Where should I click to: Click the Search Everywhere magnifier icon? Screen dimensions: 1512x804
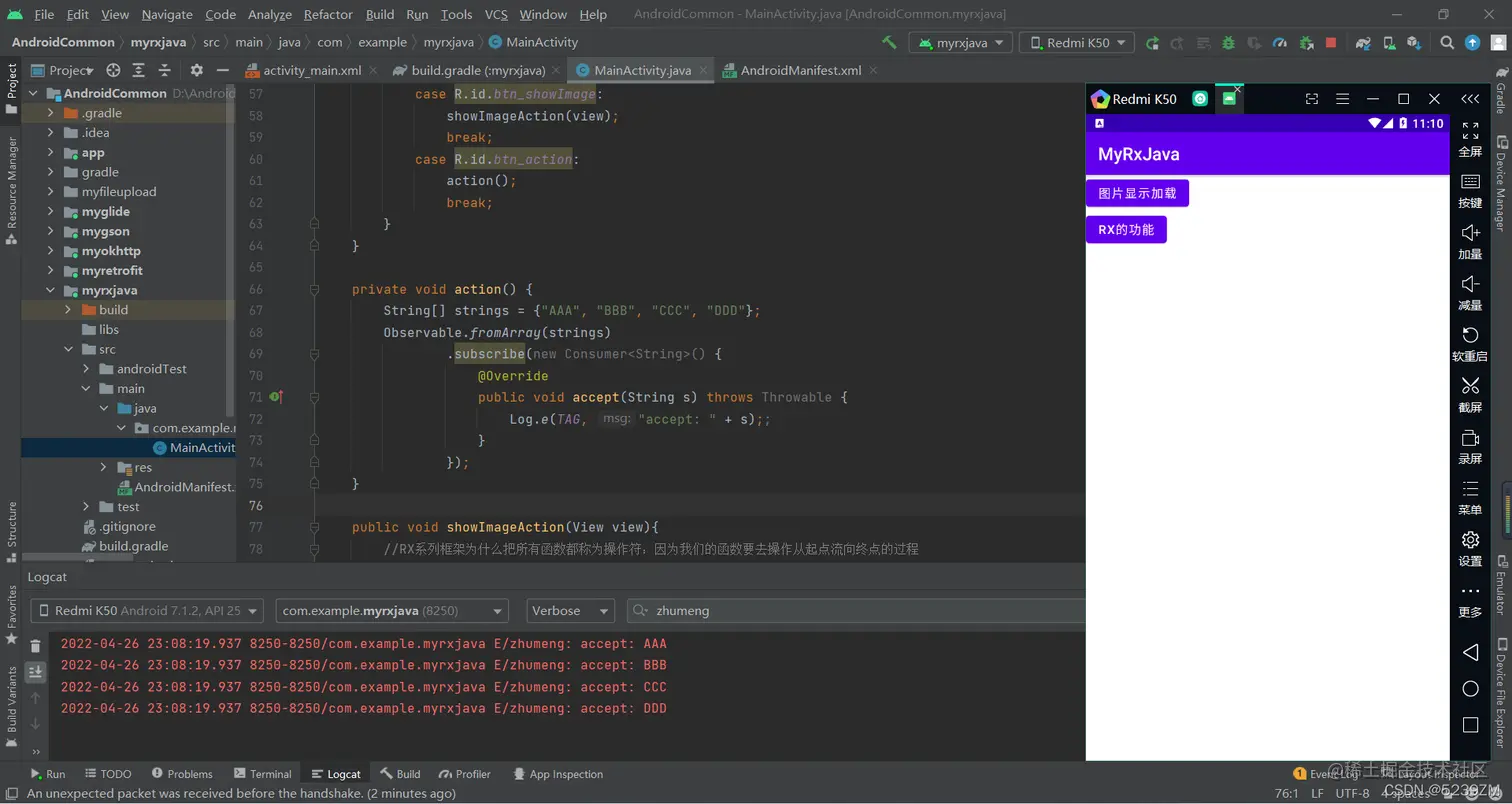pyautogui.click(x=1447, y=43)
